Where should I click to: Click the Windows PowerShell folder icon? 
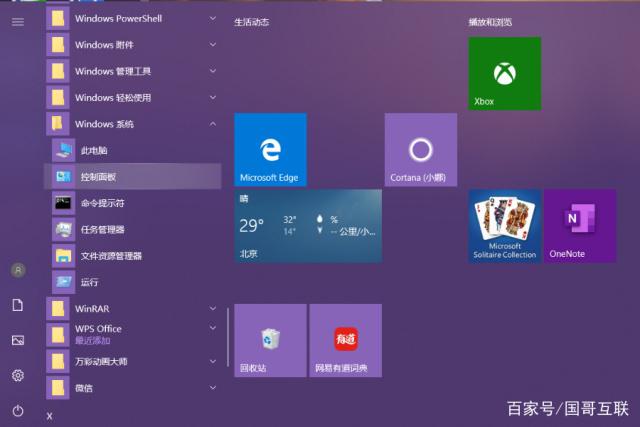(x=58, y=18)
